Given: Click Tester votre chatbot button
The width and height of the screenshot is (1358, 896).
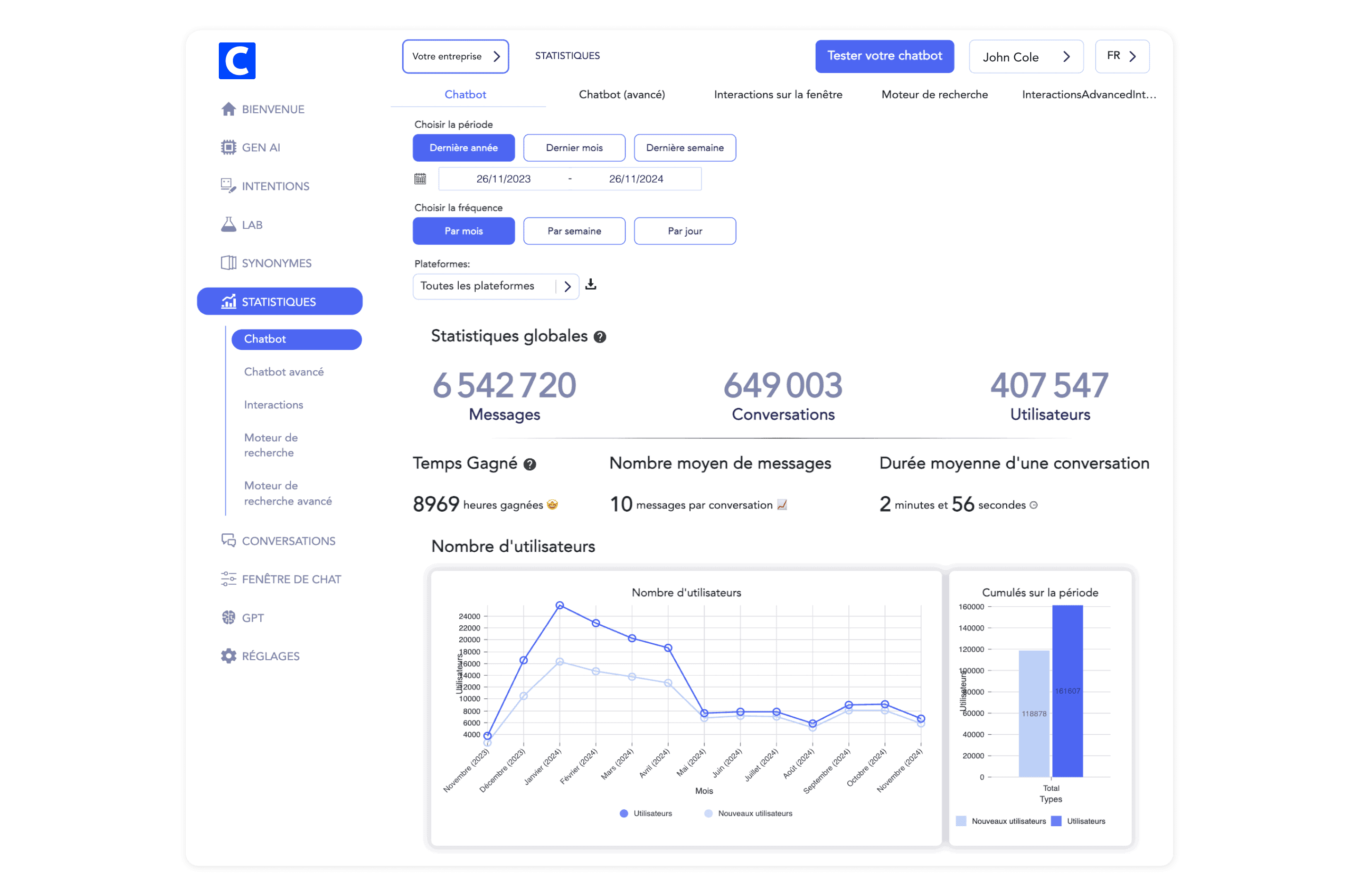Looking at the screenshot, I should 884,56.
